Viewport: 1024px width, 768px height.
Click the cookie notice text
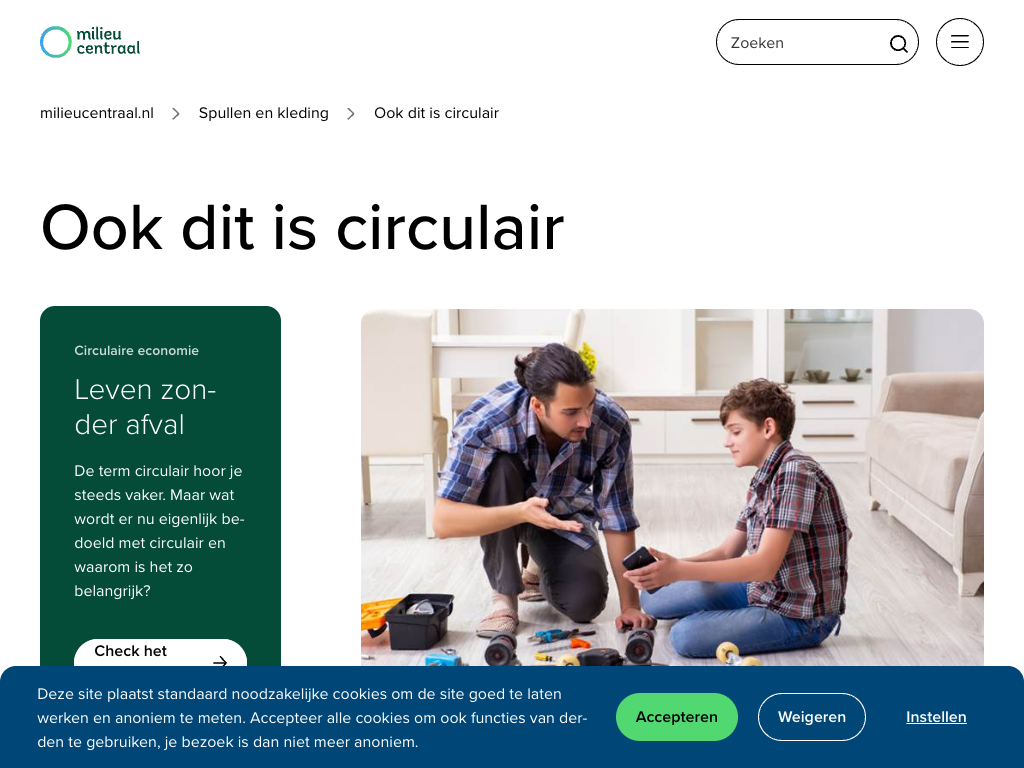pos(312,718)
